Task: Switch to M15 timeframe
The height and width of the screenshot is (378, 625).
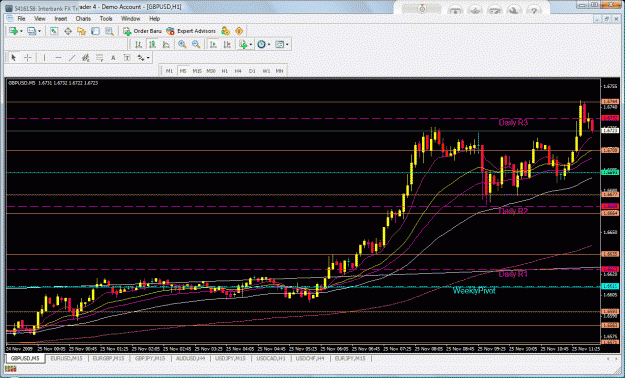Action: tap(197, 71)
